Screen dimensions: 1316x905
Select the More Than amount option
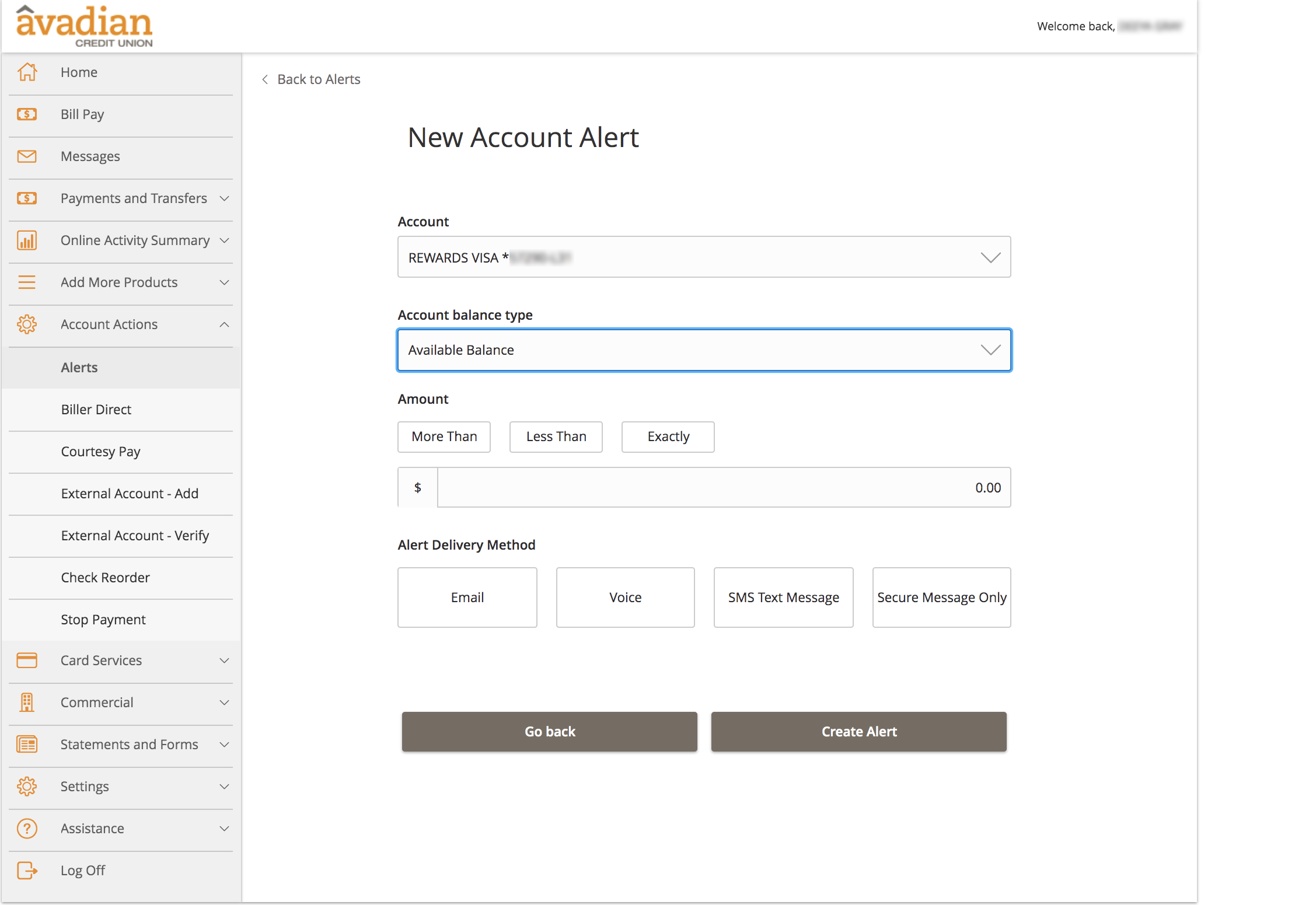444,436
